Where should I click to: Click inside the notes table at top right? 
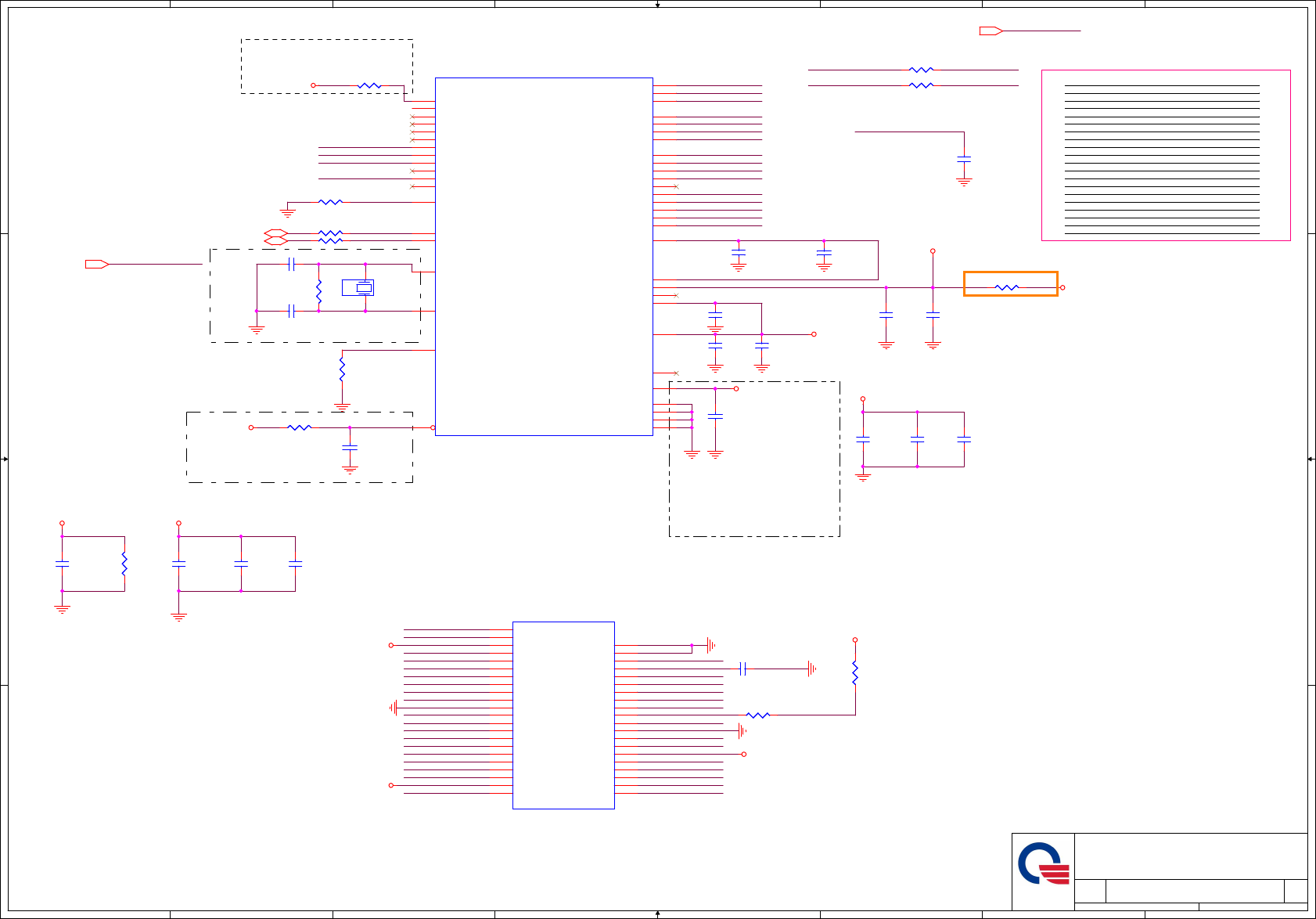(x=1166, y=155)
